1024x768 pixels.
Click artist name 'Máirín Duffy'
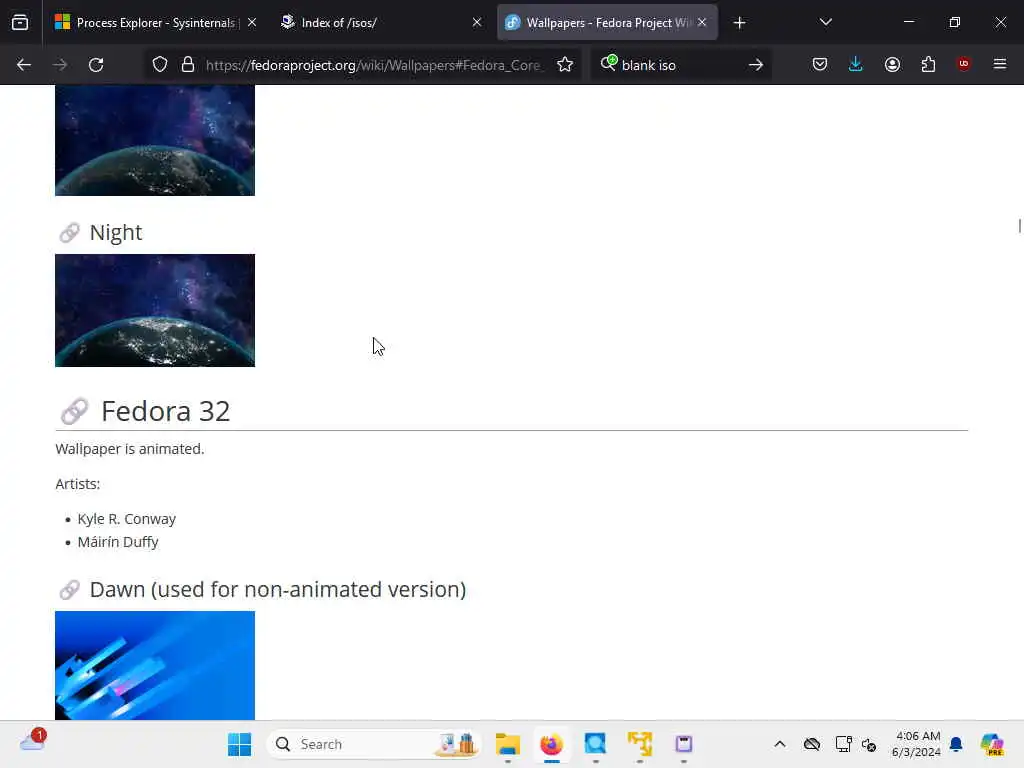point(118,542)
